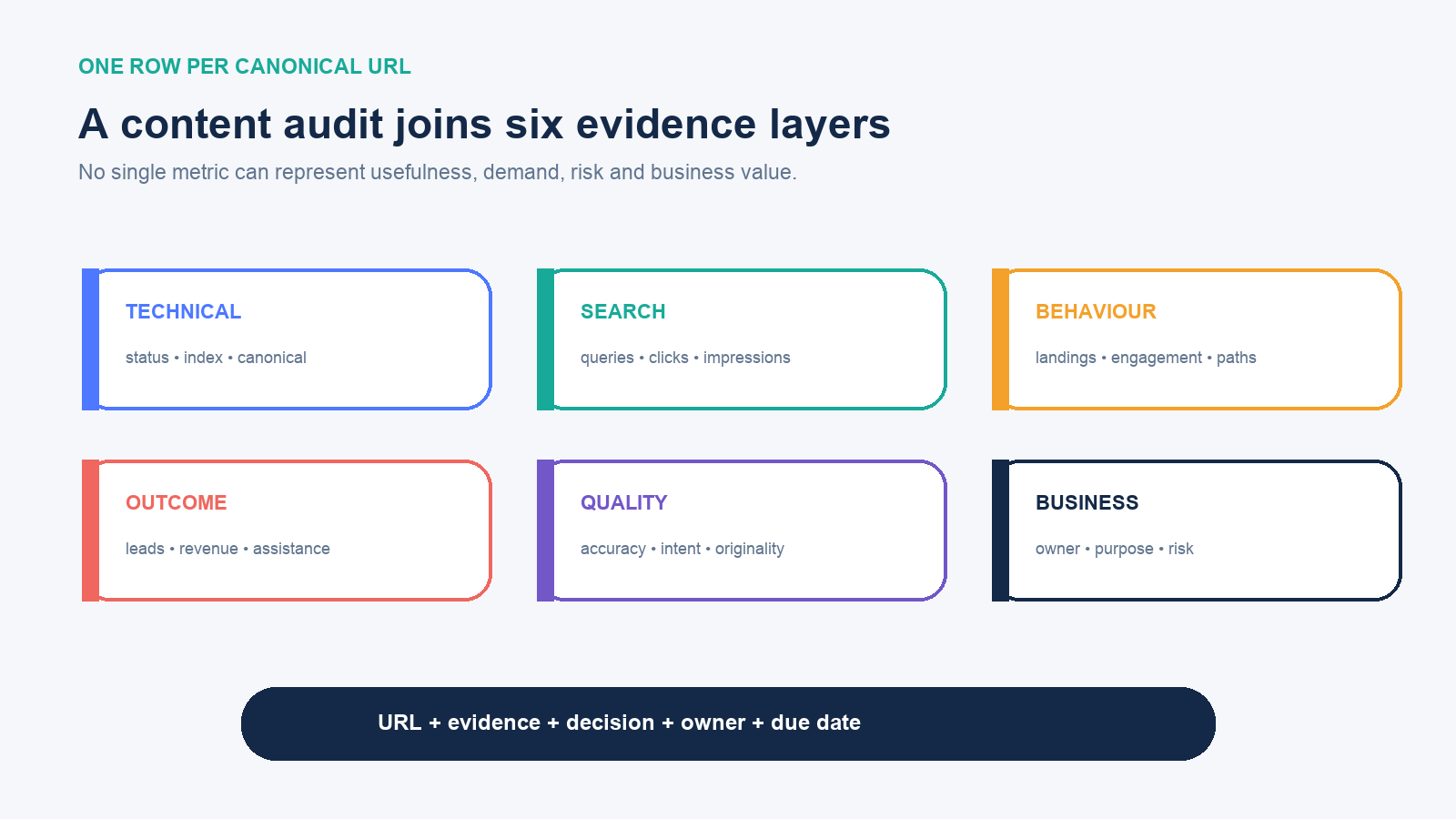Click 'landings • engagement • paths' text
The image size is (1456, 819).
point(1146,358)
